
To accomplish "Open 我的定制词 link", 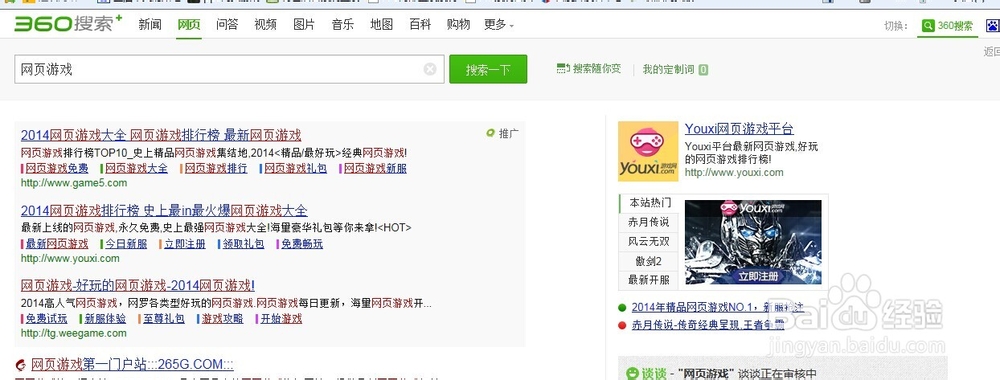I will click(x=668, y=69).
